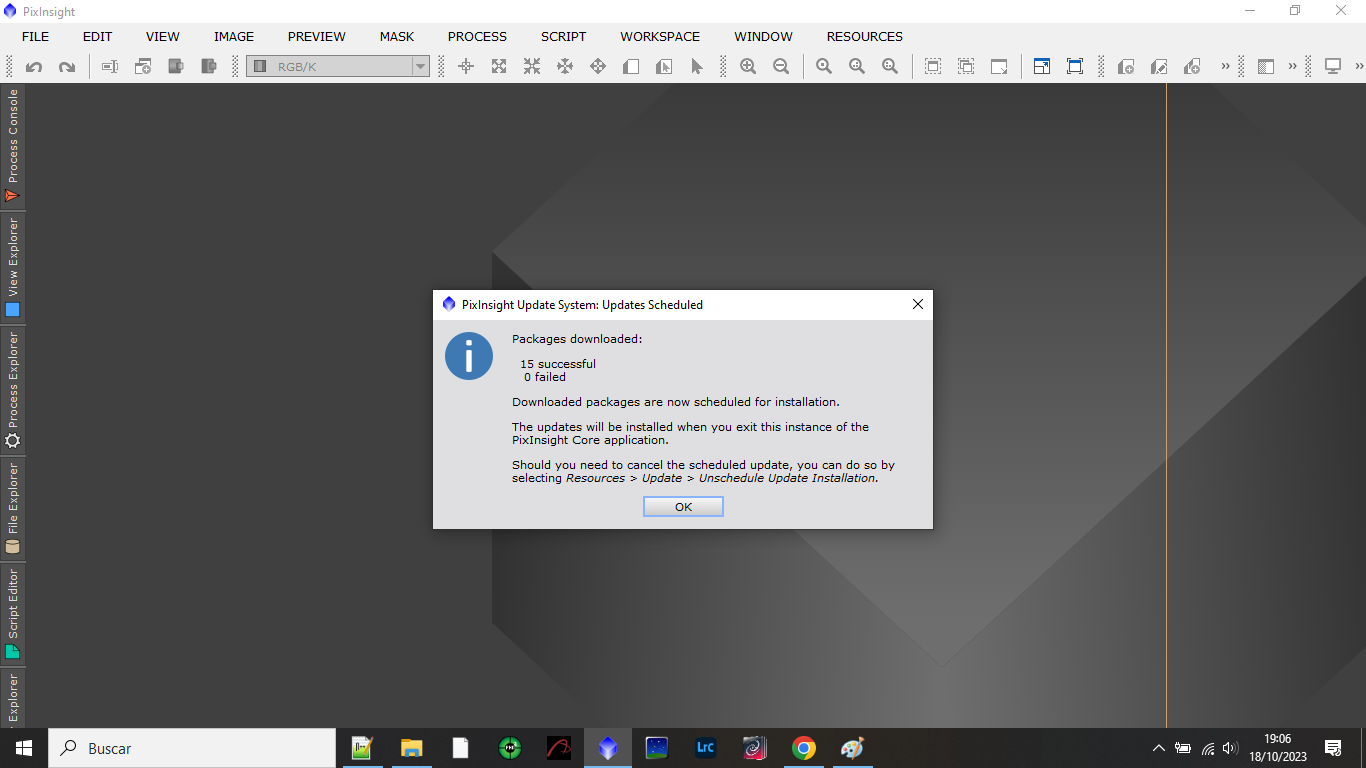Click the Buscar taskbar search box
Image resolution: width=1366 pixels, height=768 pixels.
point(192,748)
